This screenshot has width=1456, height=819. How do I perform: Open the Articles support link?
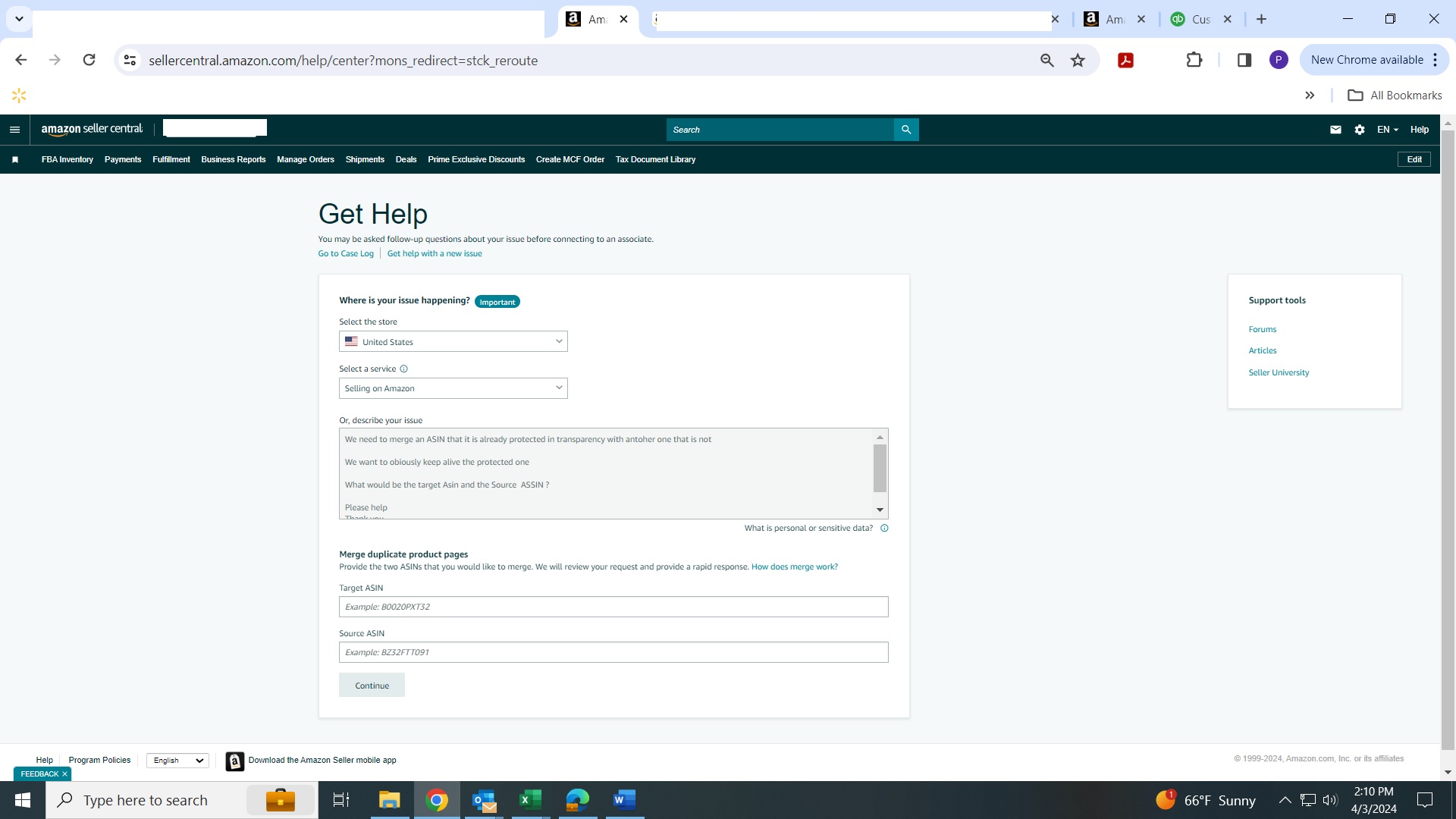(1263, 350)
